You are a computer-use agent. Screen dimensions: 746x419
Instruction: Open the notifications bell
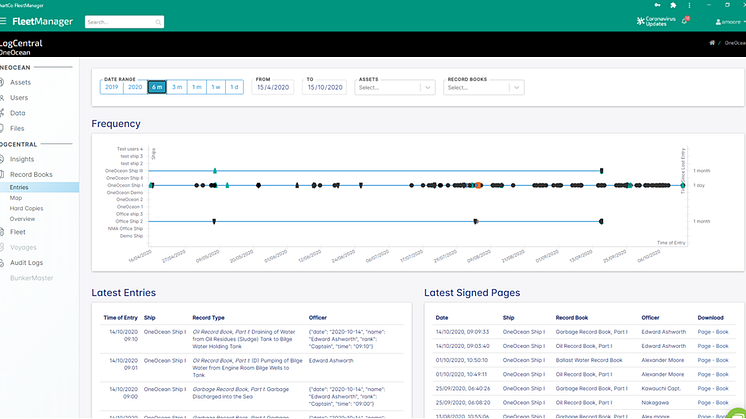[685, 21]
